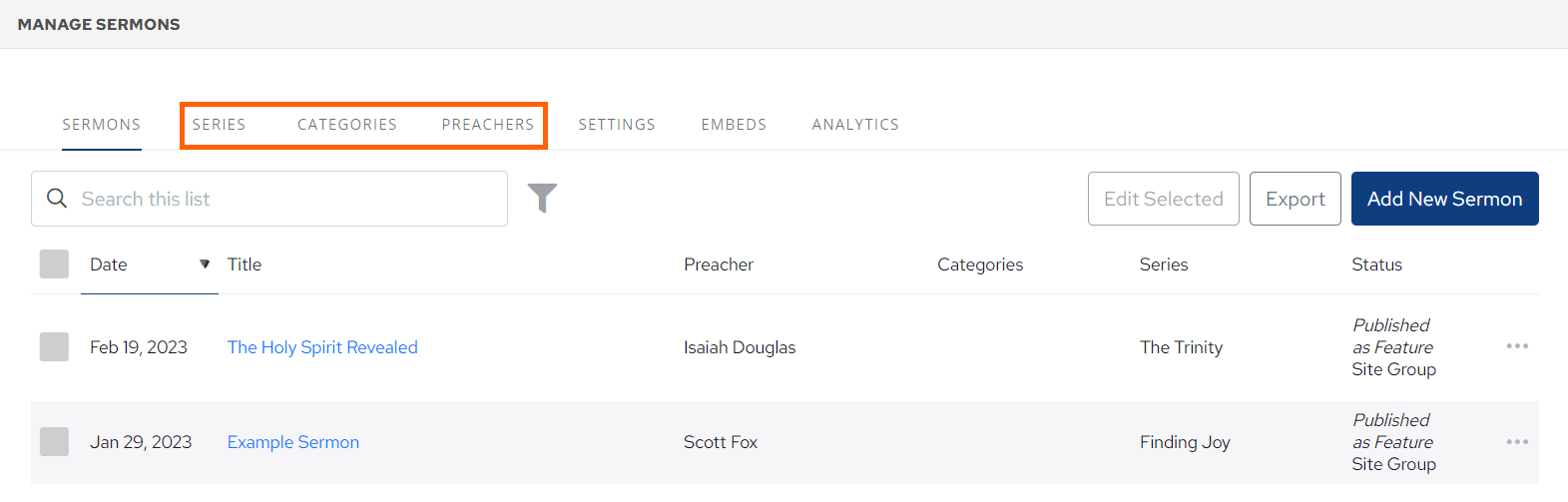Check the Feb 19, 2023 sermon checkbox
The height and width of the screenshot is (502, 1568).
point(54,347)
